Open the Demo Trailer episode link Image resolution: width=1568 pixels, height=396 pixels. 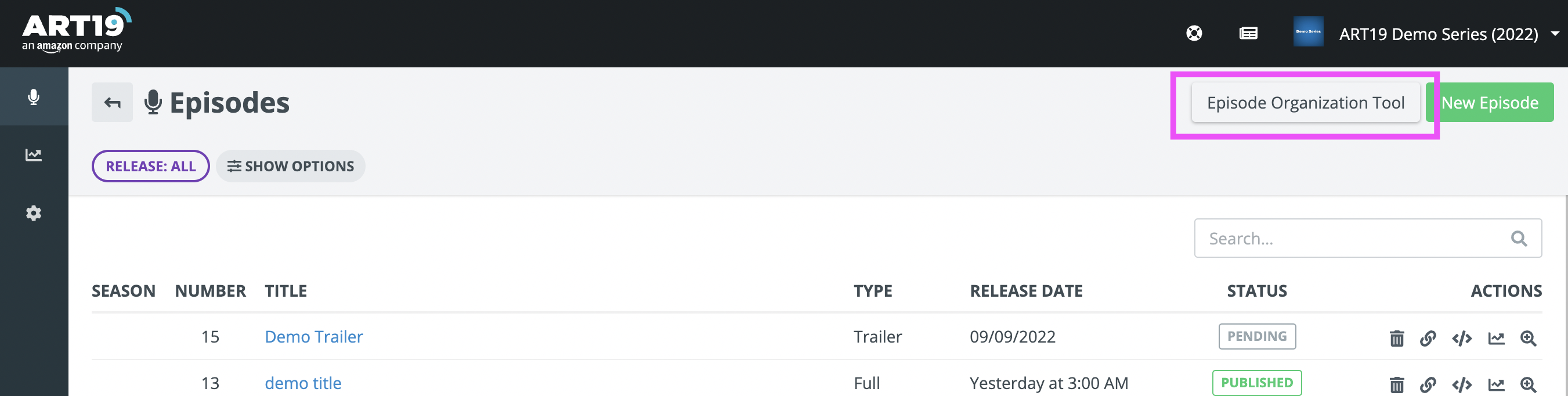313,337
